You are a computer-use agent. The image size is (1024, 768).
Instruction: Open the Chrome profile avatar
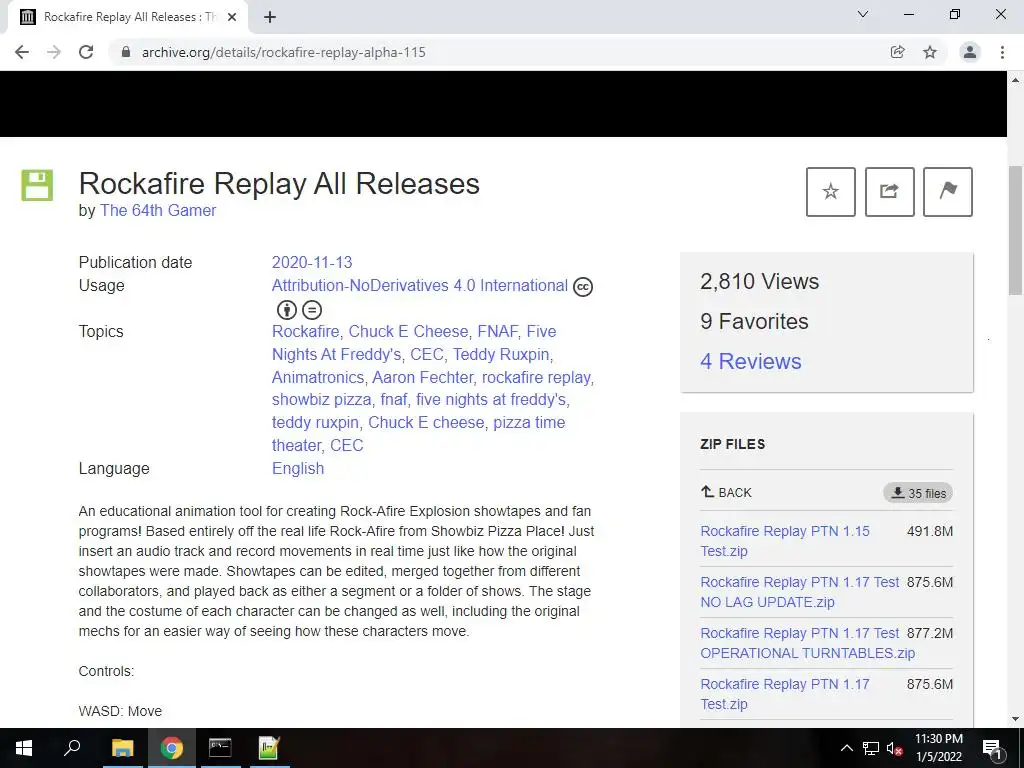tap(970, 52)
